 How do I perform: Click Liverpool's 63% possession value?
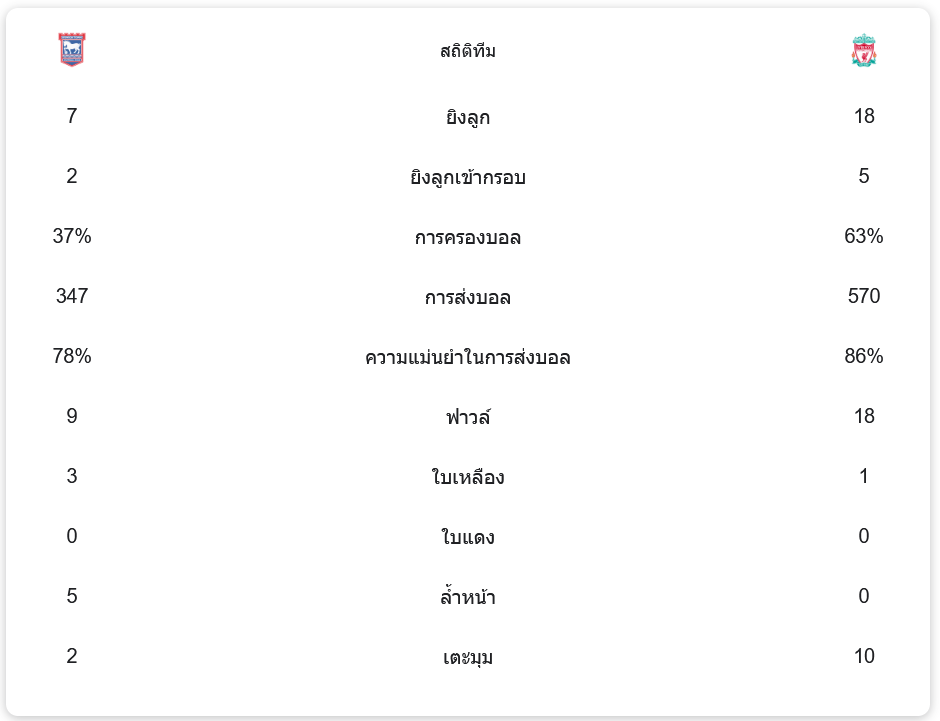click(x=864, y=236)
